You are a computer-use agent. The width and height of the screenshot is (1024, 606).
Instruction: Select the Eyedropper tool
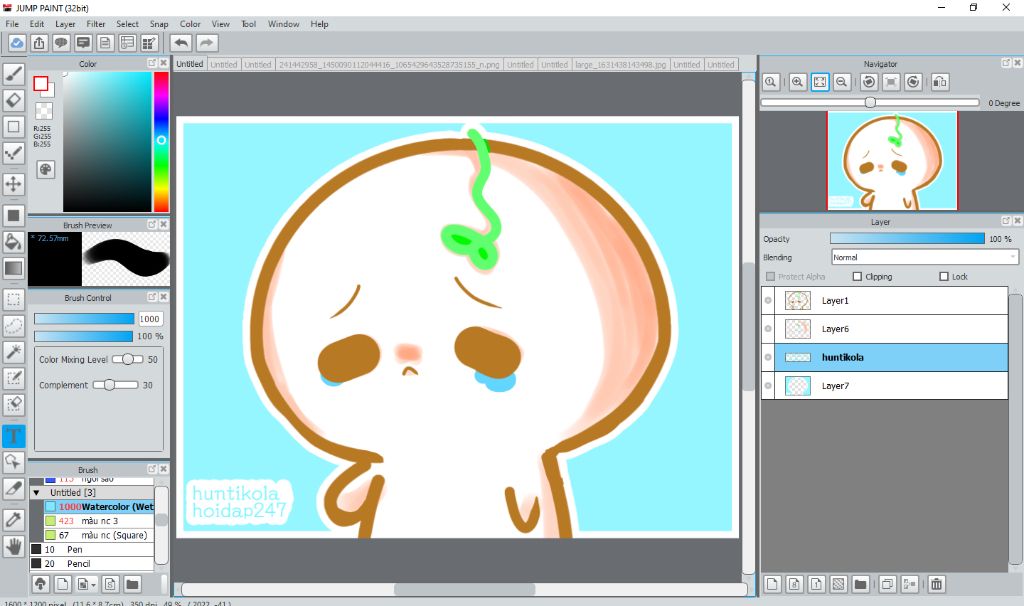coord(14,519)
